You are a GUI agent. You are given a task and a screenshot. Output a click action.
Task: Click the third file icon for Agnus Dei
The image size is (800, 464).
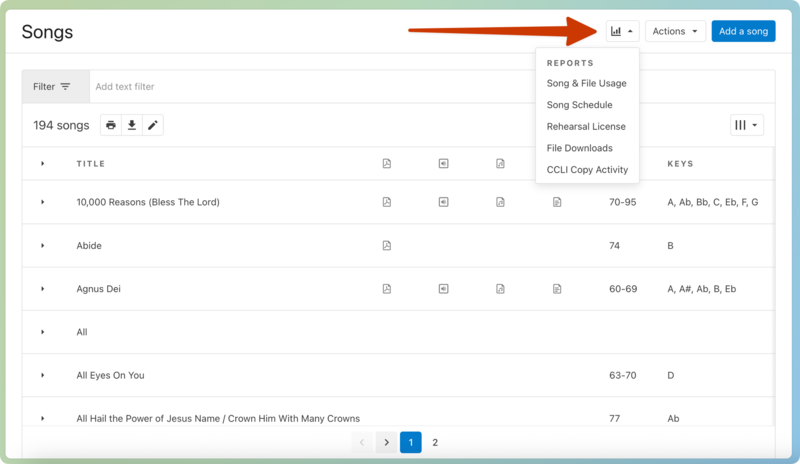500,289
